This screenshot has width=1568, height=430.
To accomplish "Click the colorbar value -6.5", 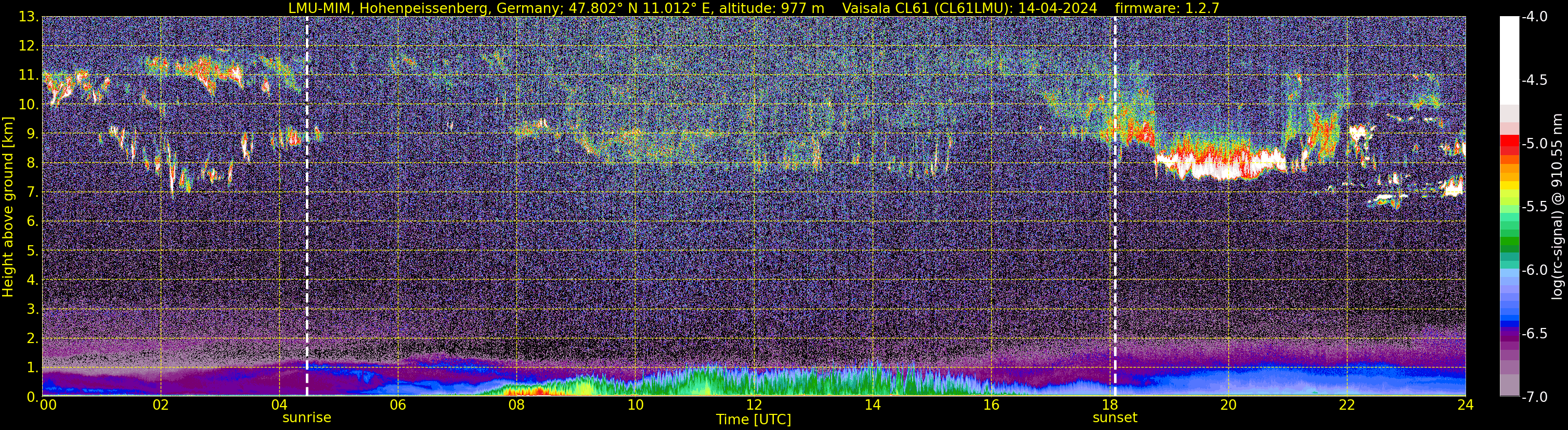I will pos(1535,334).
